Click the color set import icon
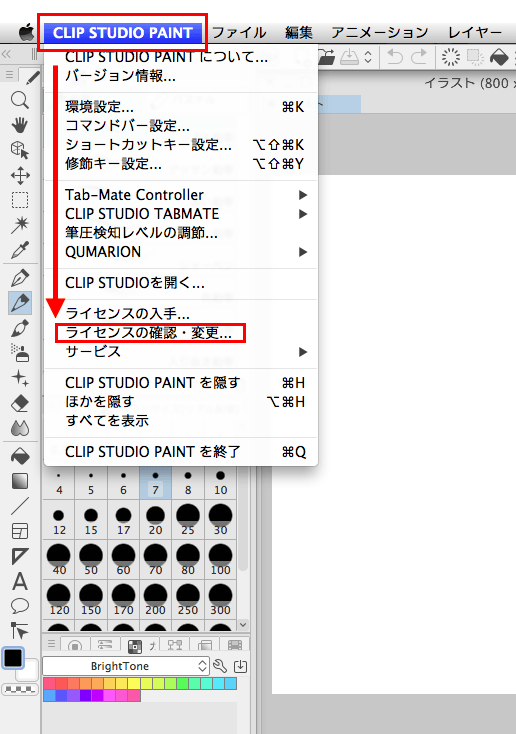 [241, 666]
